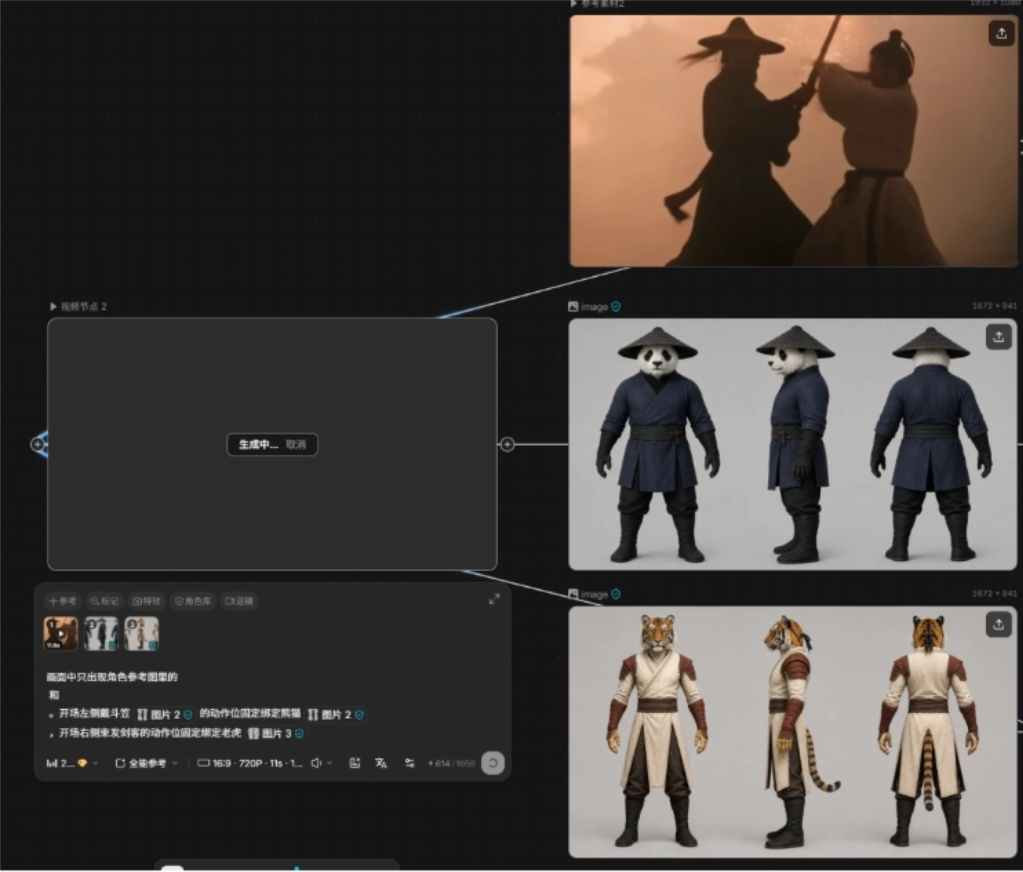Open the audio speaker dropdown

322,763
